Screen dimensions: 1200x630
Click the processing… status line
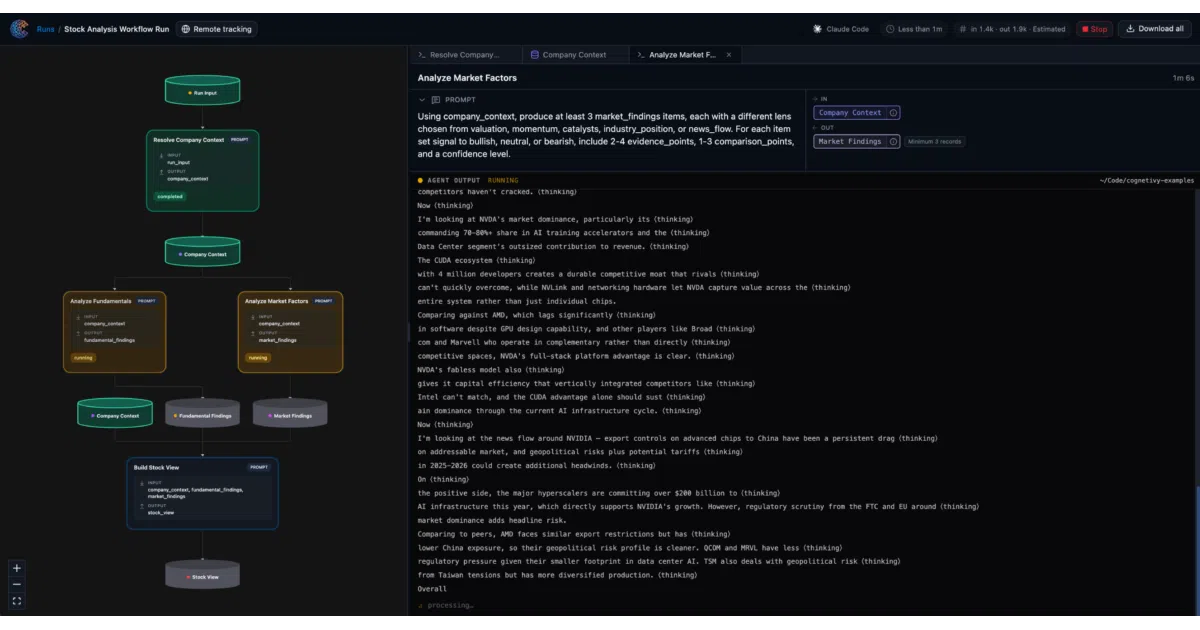446,605
